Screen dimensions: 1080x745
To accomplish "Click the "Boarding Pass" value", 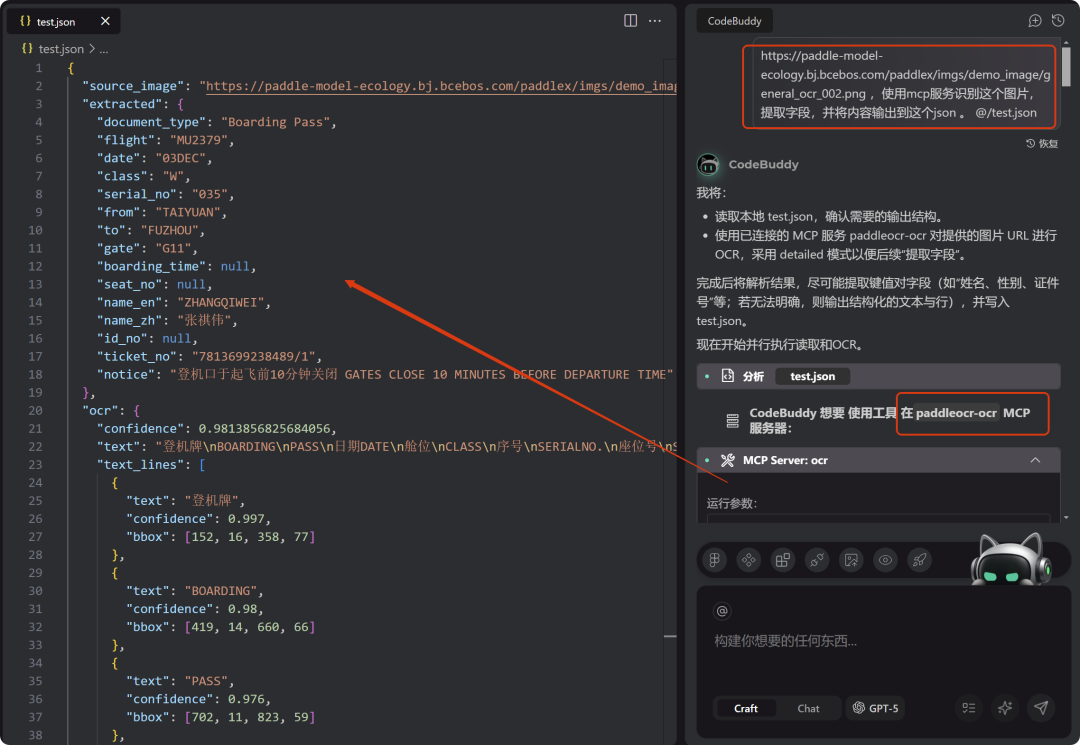I will [275, 122].
